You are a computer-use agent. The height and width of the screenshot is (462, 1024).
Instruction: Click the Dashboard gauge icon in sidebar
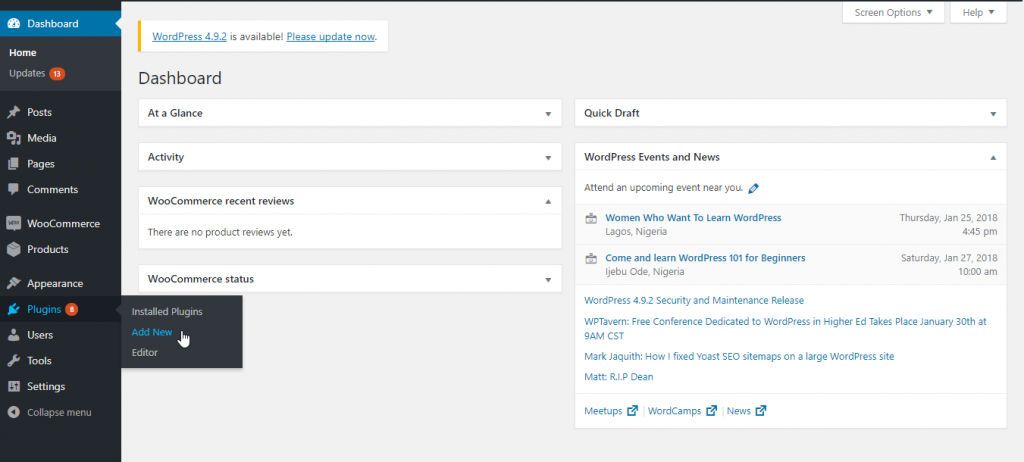pyautogui.click(x=14, y=24)
